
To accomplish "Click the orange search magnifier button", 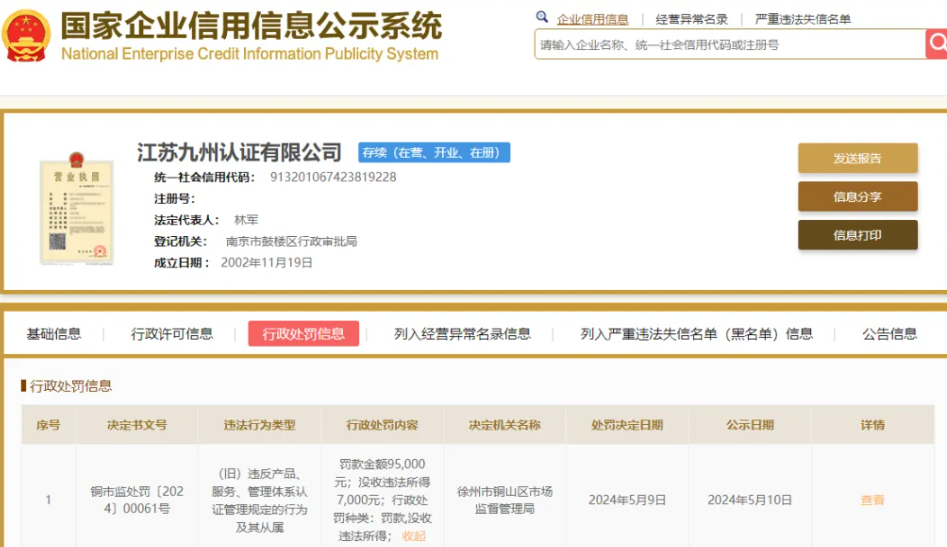I will tap(936, 44).
